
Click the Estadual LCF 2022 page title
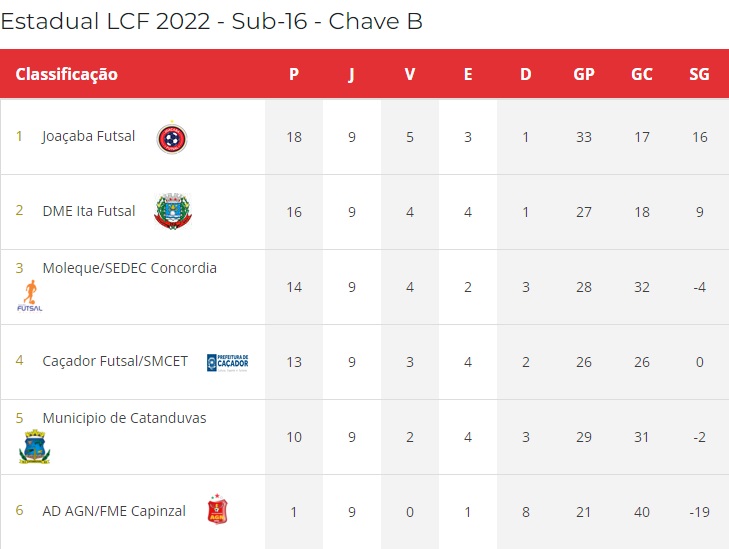(212, 21)
